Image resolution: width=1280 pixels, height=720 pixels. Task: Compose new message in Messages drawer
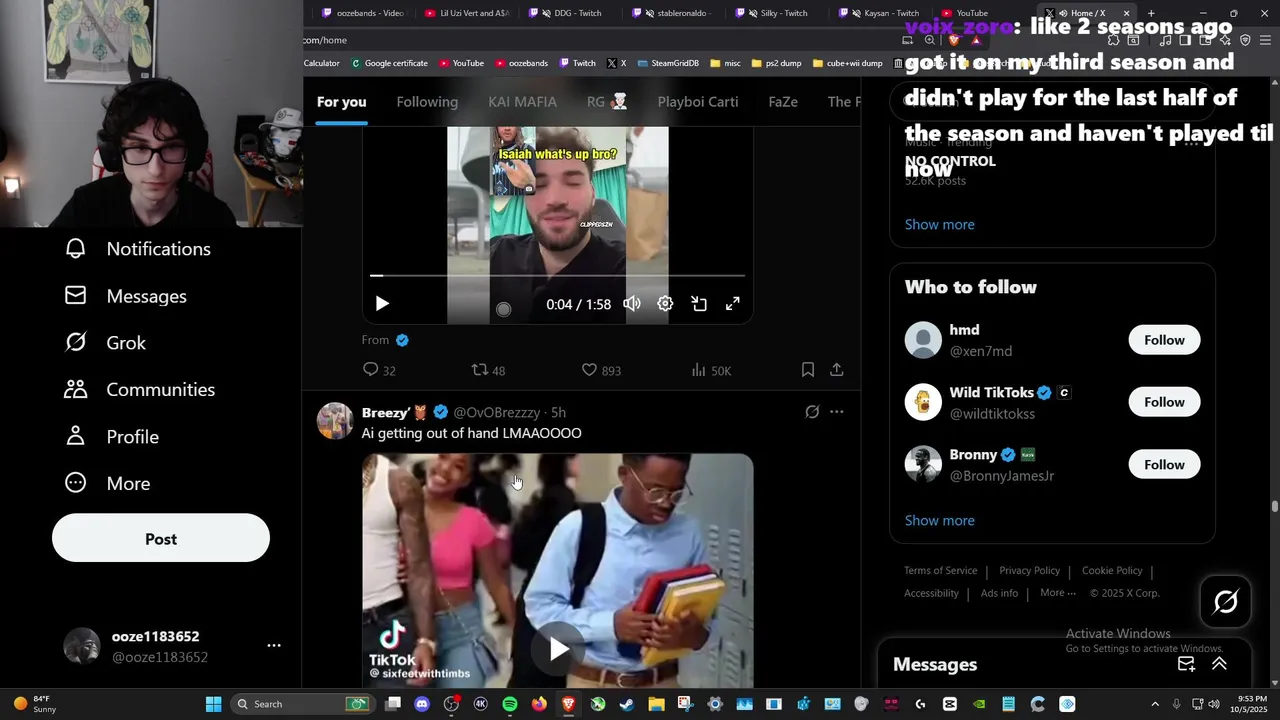coord(1186,664)
